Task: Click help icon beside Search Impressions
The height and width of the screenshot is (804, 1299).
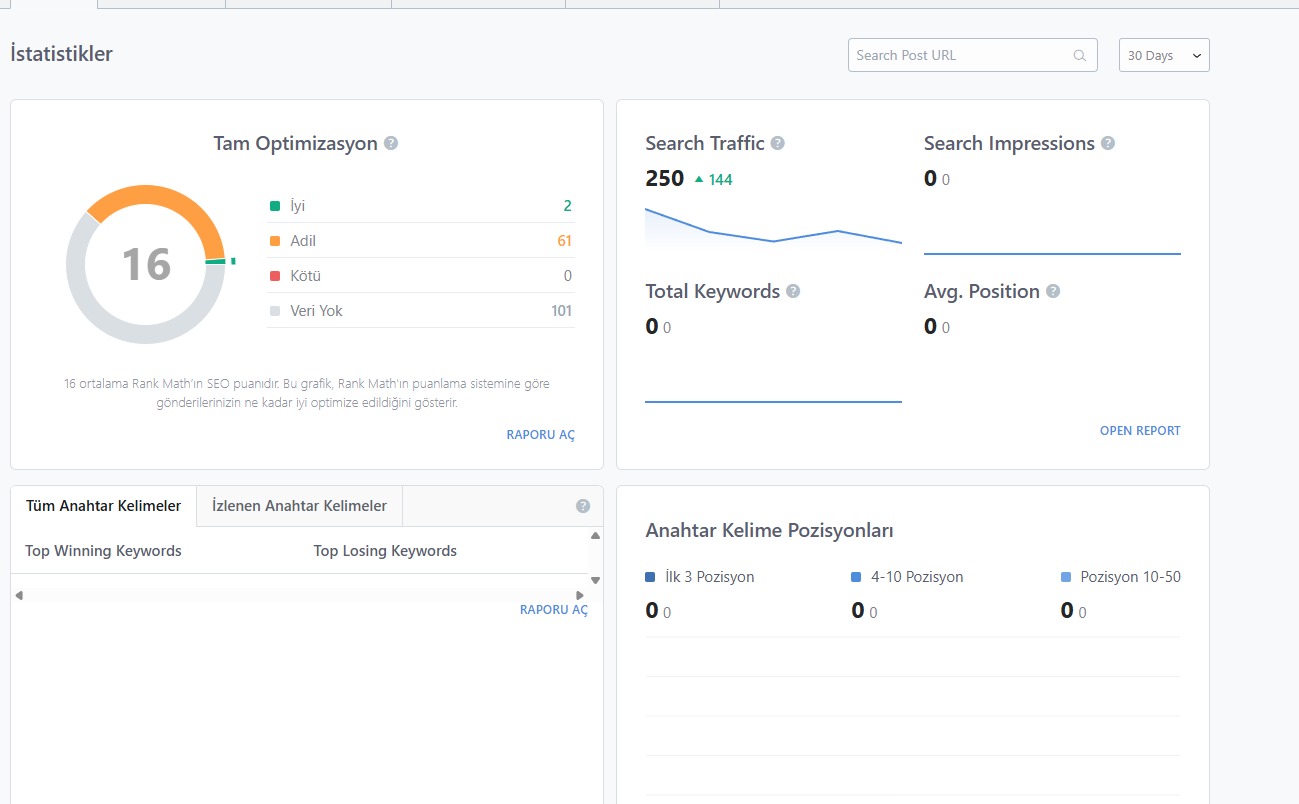Action: point(1108,143)
